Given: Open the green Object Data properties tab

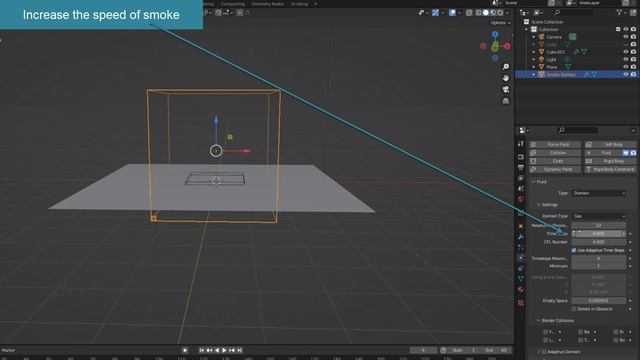Looking at the screenshot, I should point(521,279).
